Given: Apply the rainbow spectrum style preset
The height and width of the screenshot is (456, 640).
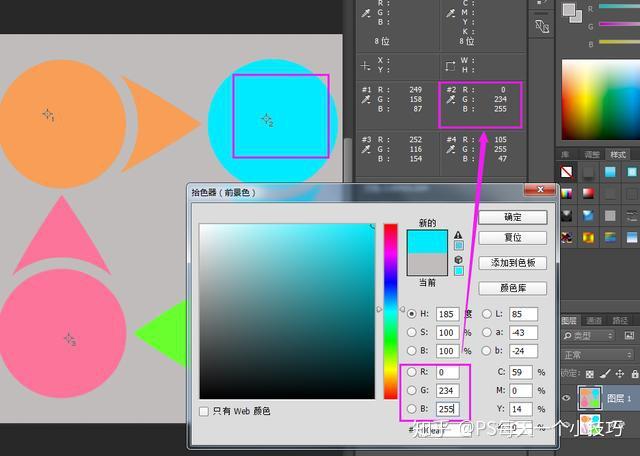Looking at the screenshot, I should pos(567,193).
